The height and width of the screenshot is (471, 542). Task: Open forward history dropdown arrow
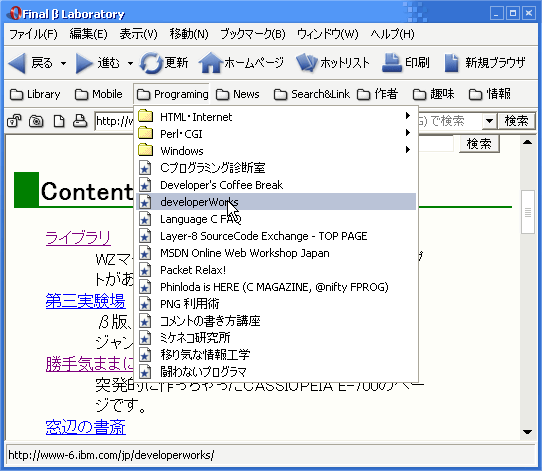coord(130,64)
